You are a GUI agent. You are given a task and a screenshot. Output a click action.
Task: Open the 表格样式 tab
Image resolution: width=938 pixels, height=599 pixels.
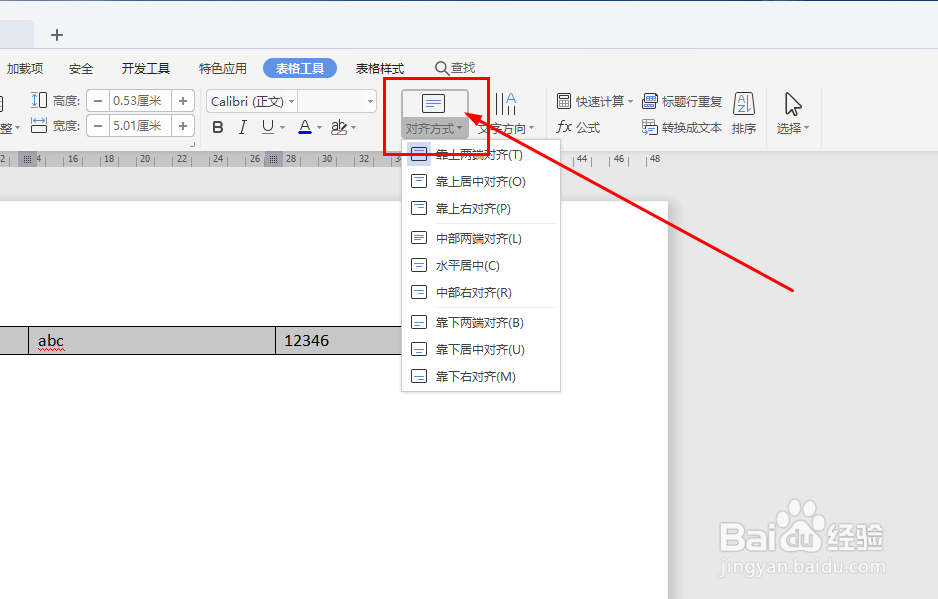[x=380, y=69]
